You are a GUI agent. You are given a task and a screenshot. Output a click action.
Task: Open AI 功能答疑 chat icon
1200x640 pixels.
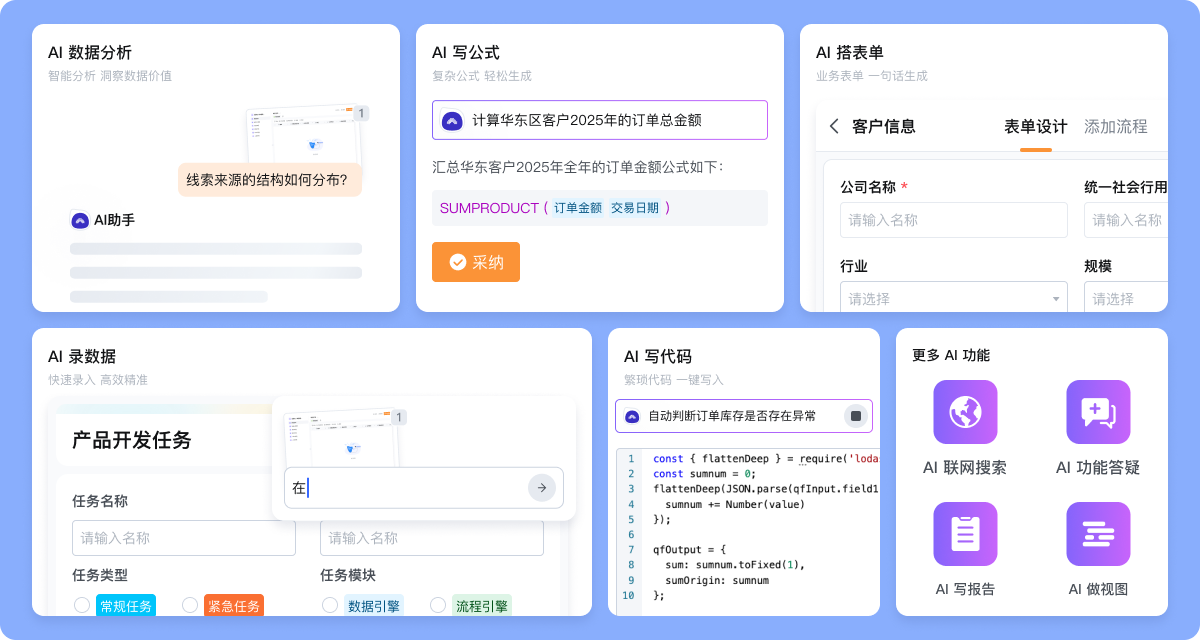(x=1097, y=411)
